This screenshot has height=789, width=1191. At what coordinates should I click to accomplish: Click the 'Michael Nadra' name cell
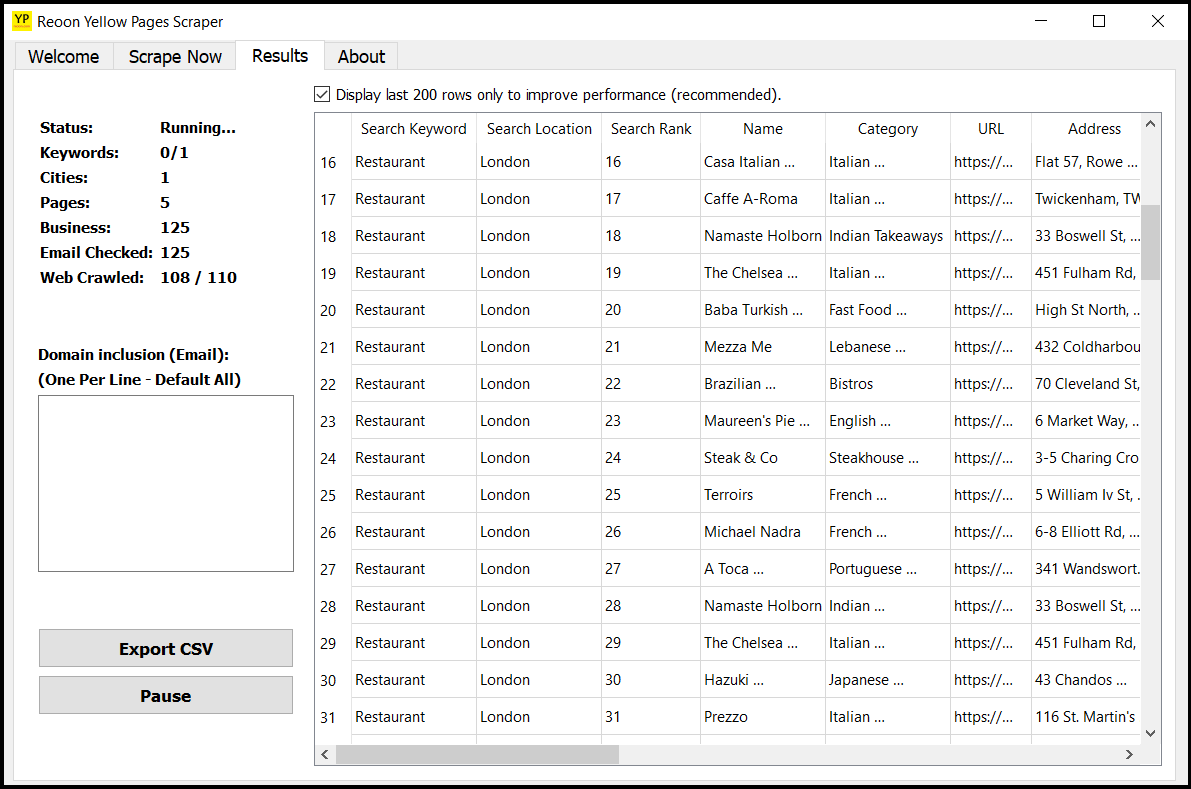[763, 532]
